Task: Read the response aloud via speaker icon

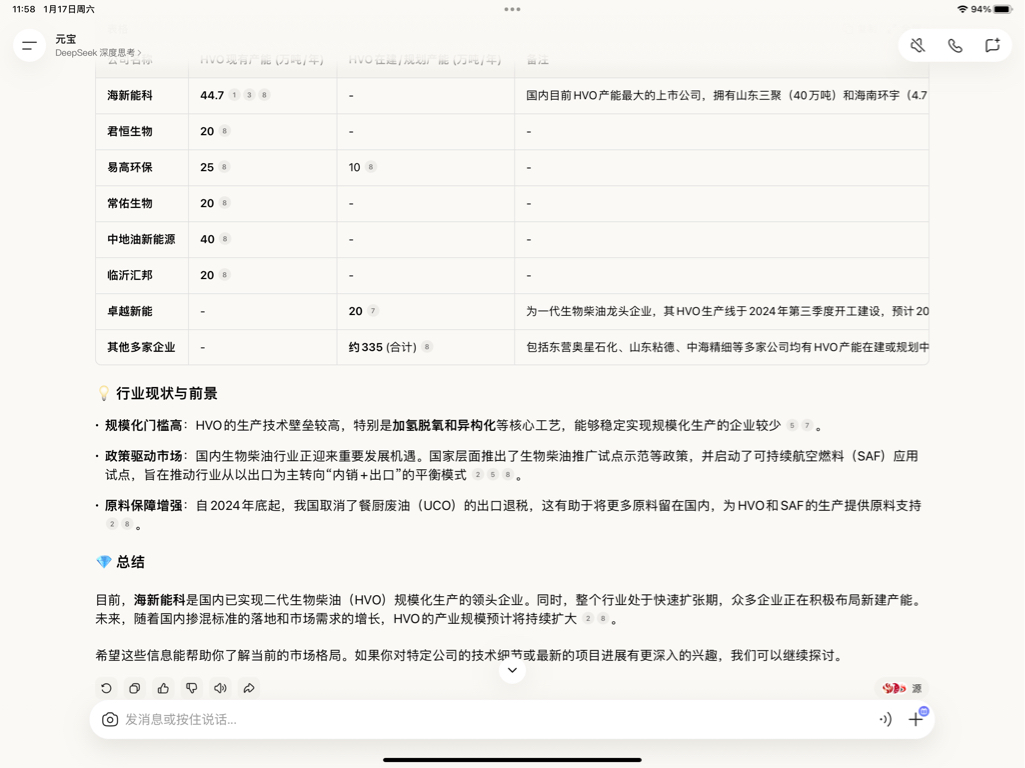Action: click(220, 688)
